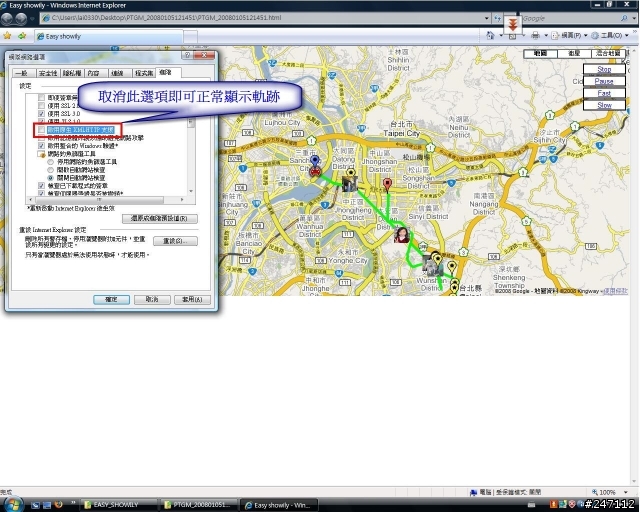Click the Print toolbar icon
Viewport: 640px width, 512px height.
coord(535,36)
